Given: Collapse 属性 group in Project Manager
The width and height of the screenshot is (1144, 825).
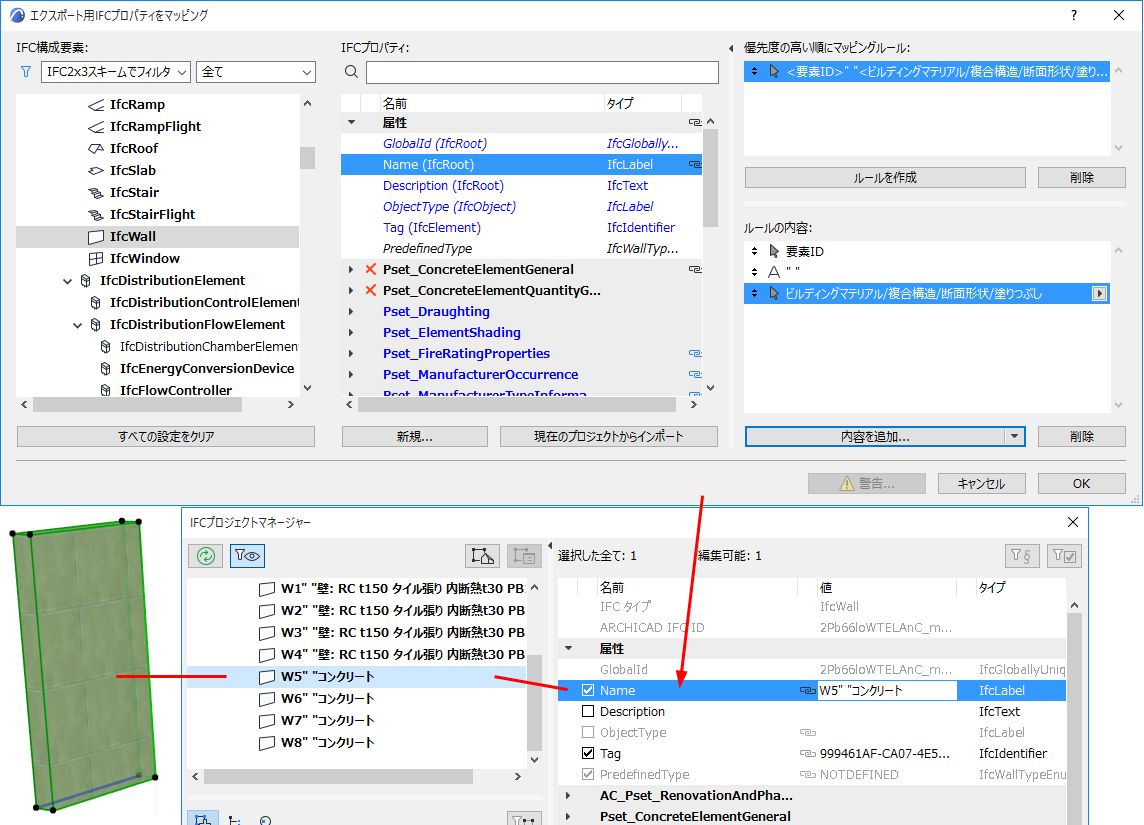Looking at the screenshot, I should (568, 648).
